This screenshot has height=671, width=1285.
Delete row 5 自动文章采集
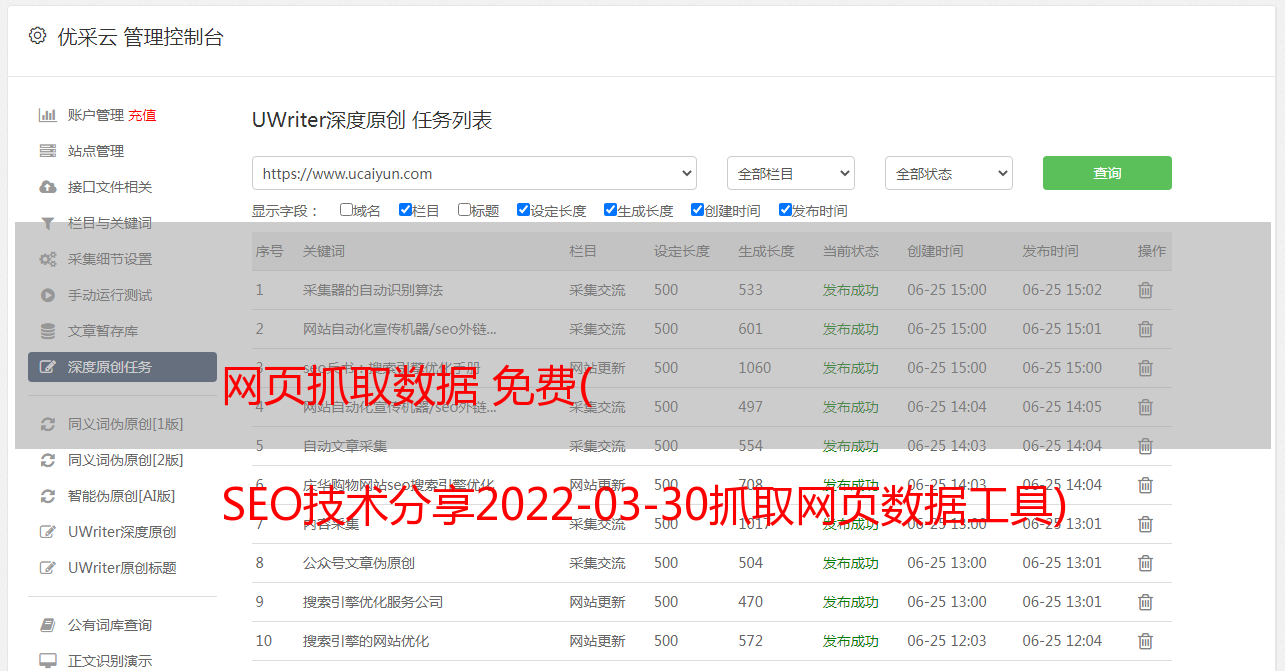pos(1146,446)
